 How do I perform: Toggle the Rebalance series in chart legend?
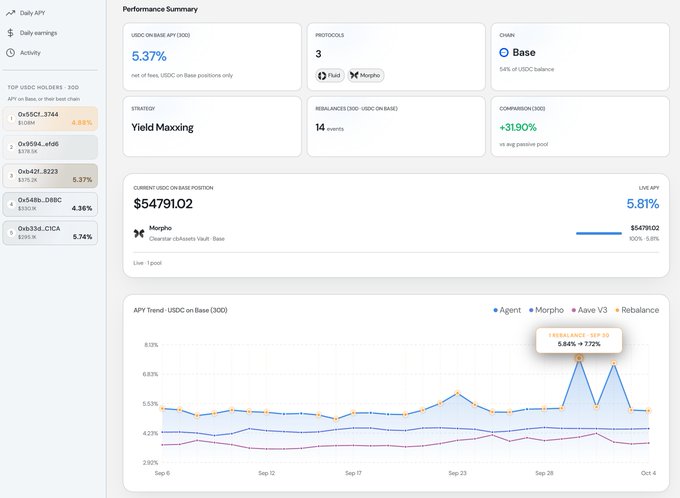tap(637, 310)
